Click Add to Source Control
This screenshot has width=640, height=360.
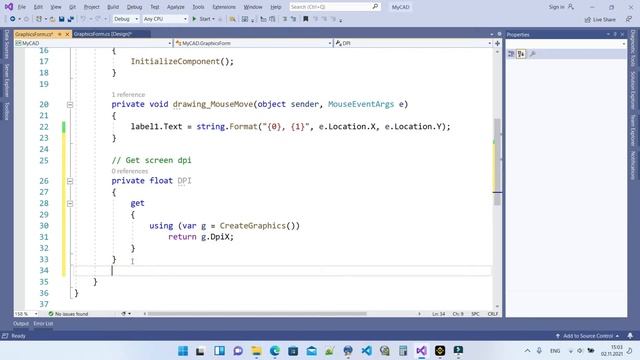[x=588, y=336]
